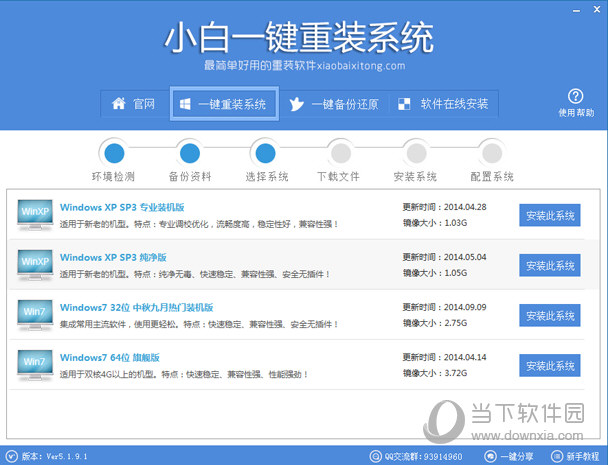608x465 pixels.
Task: Open Windows7 64位 旗舰版 title link
Action: click(110, 358)
